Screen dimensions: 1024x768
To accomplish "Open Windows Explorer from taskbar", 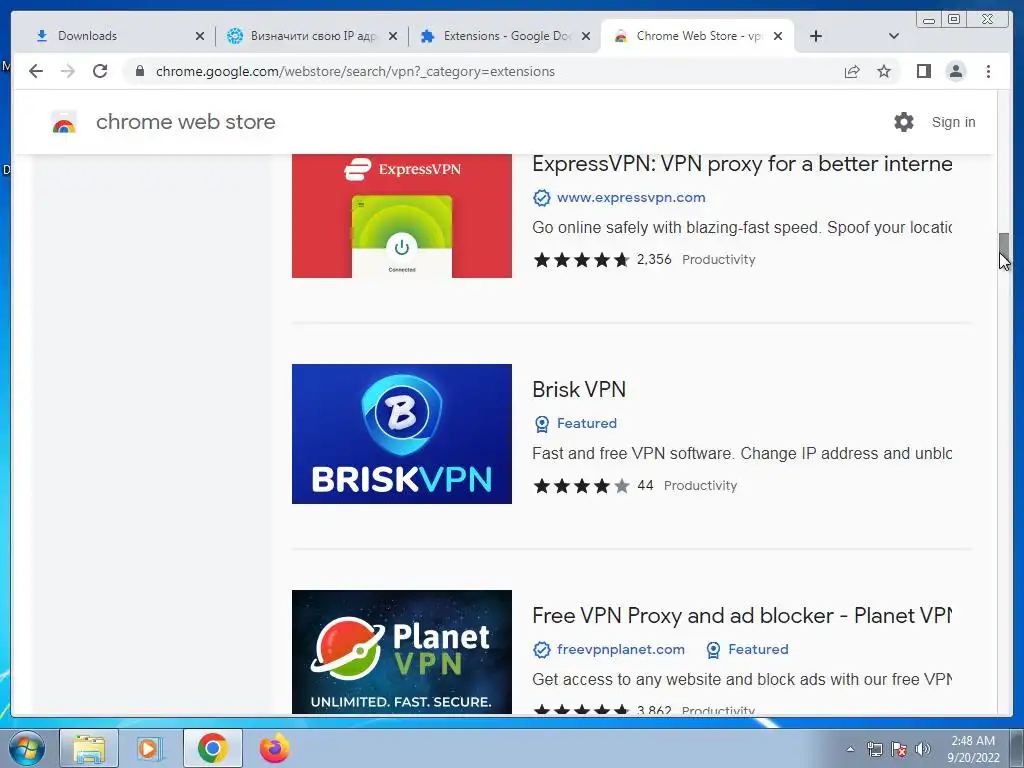I will pos(89,748).
